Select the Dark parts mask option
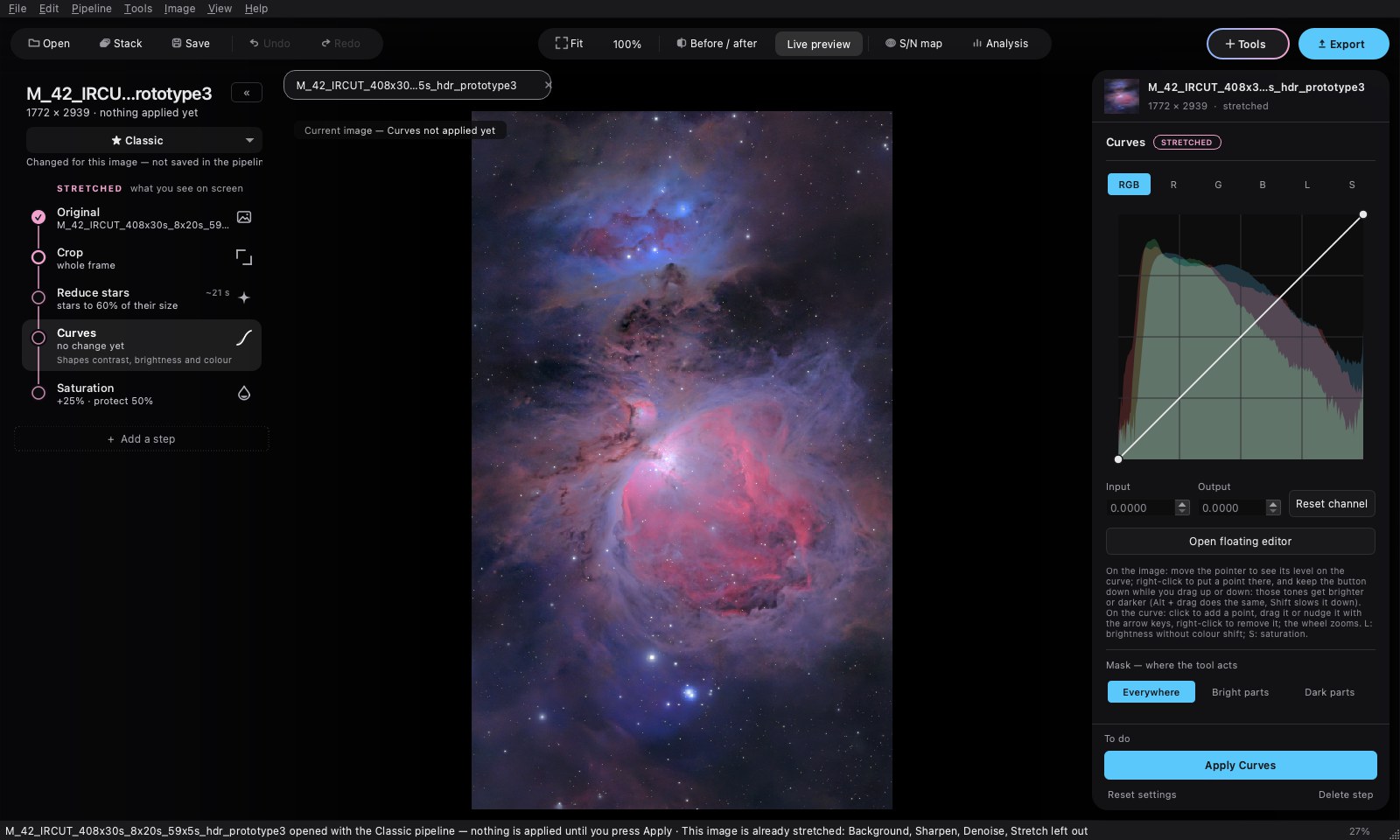The height and width of the screenshot is (840, 1400). pos(1329,692)
